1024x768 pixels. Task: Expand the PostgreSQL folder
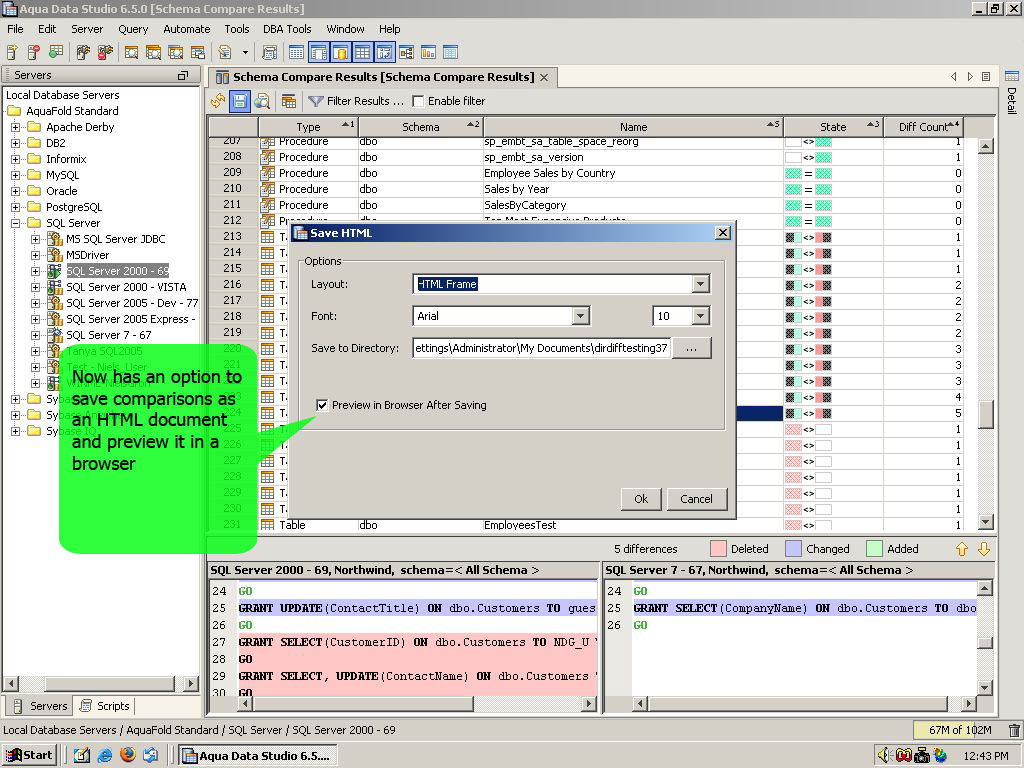coord(15,207)
